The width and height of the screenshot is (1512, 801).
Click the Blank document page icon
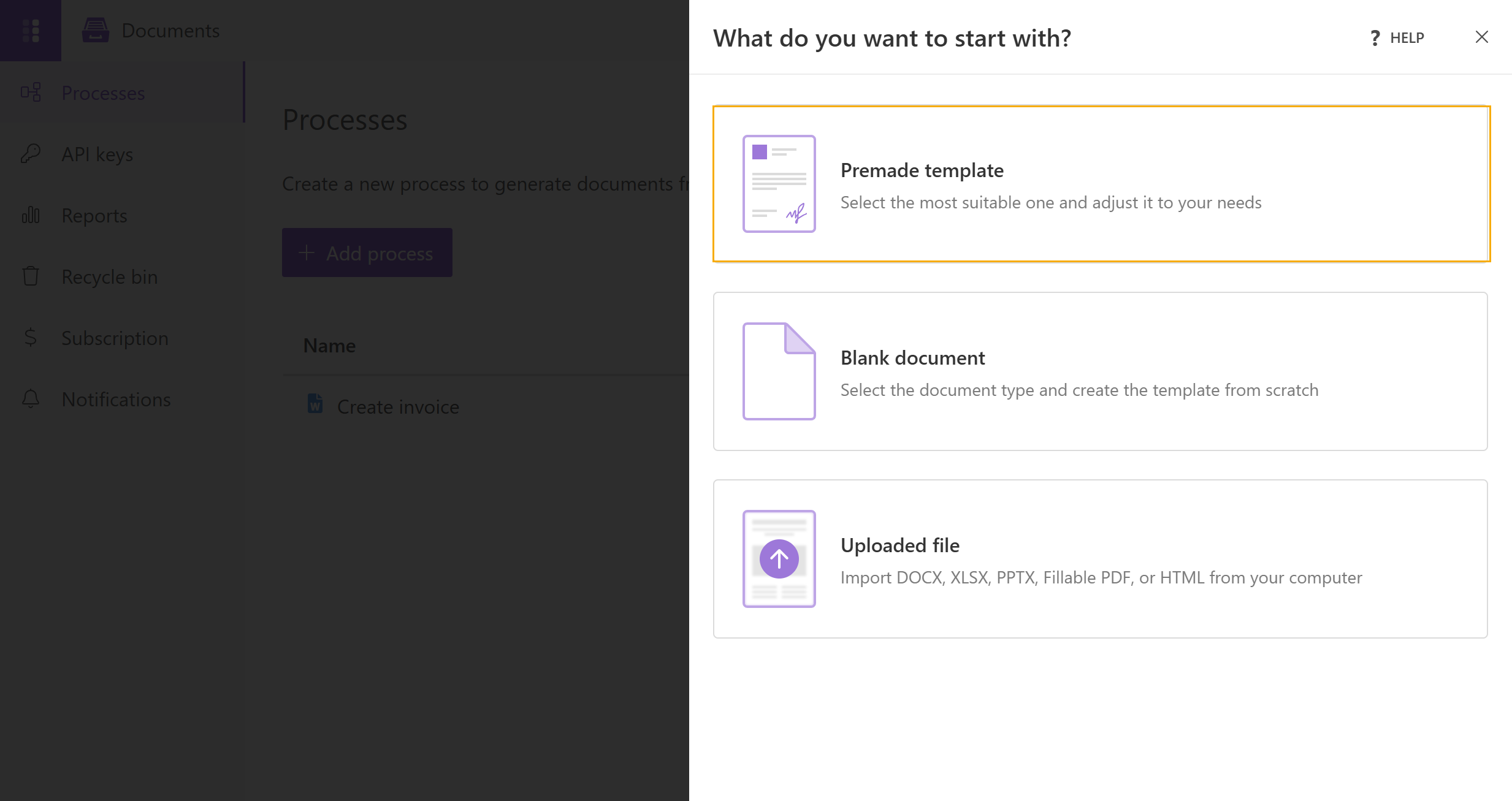tap(779, 371)
